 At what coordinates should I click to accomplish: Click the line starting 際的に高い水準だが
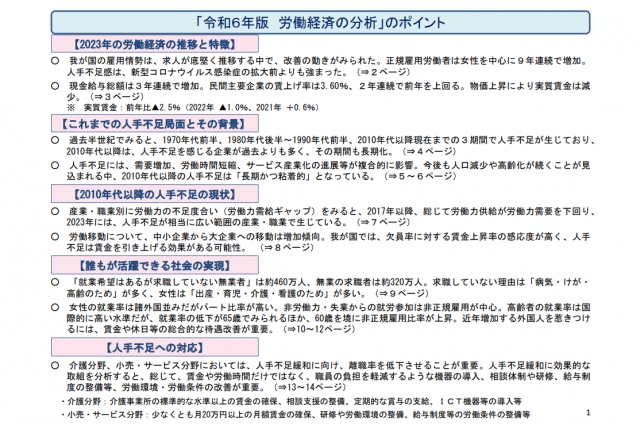(329, 318)
